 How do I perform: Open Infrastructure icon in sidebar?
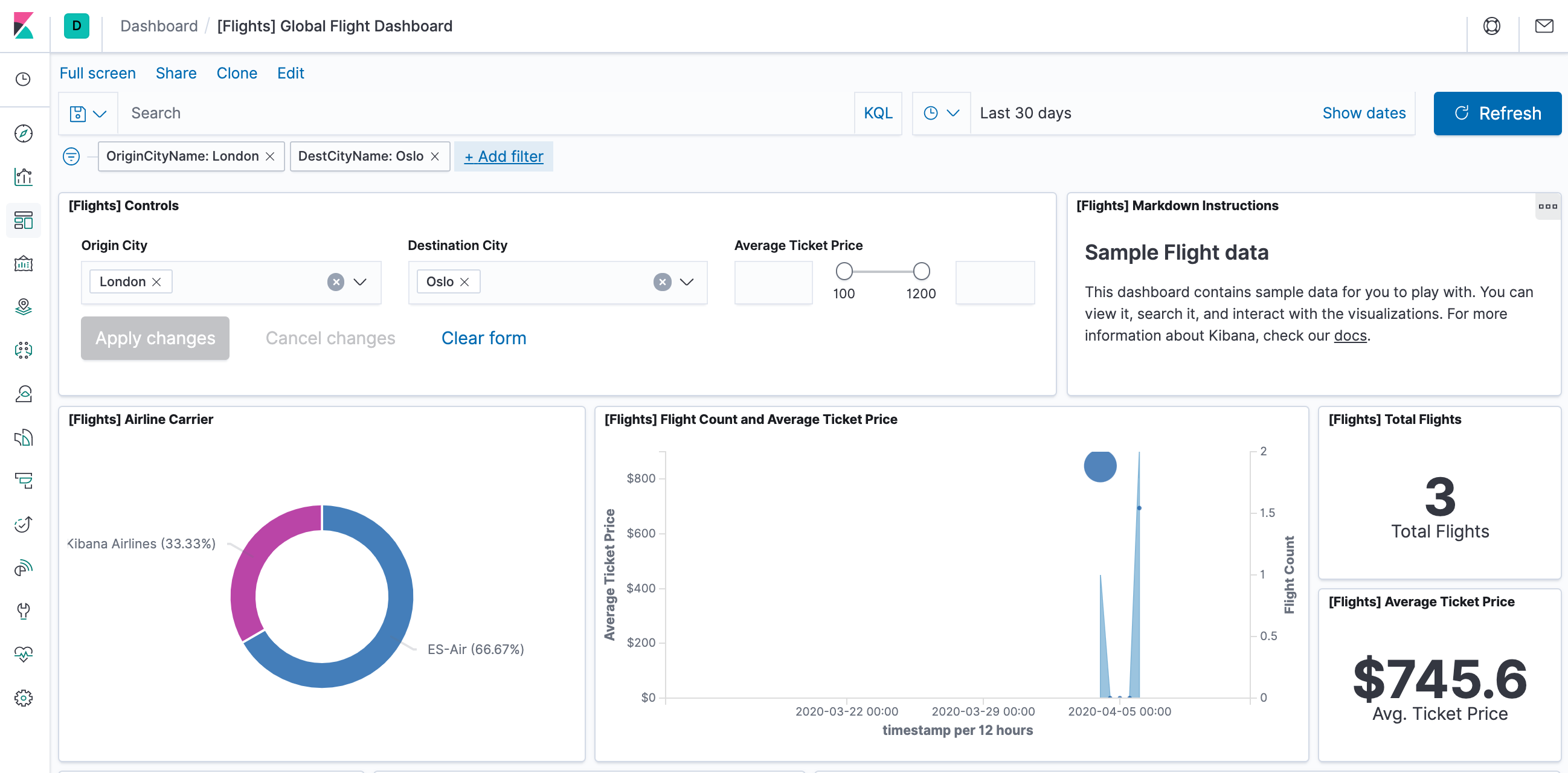tap(23, 394)
